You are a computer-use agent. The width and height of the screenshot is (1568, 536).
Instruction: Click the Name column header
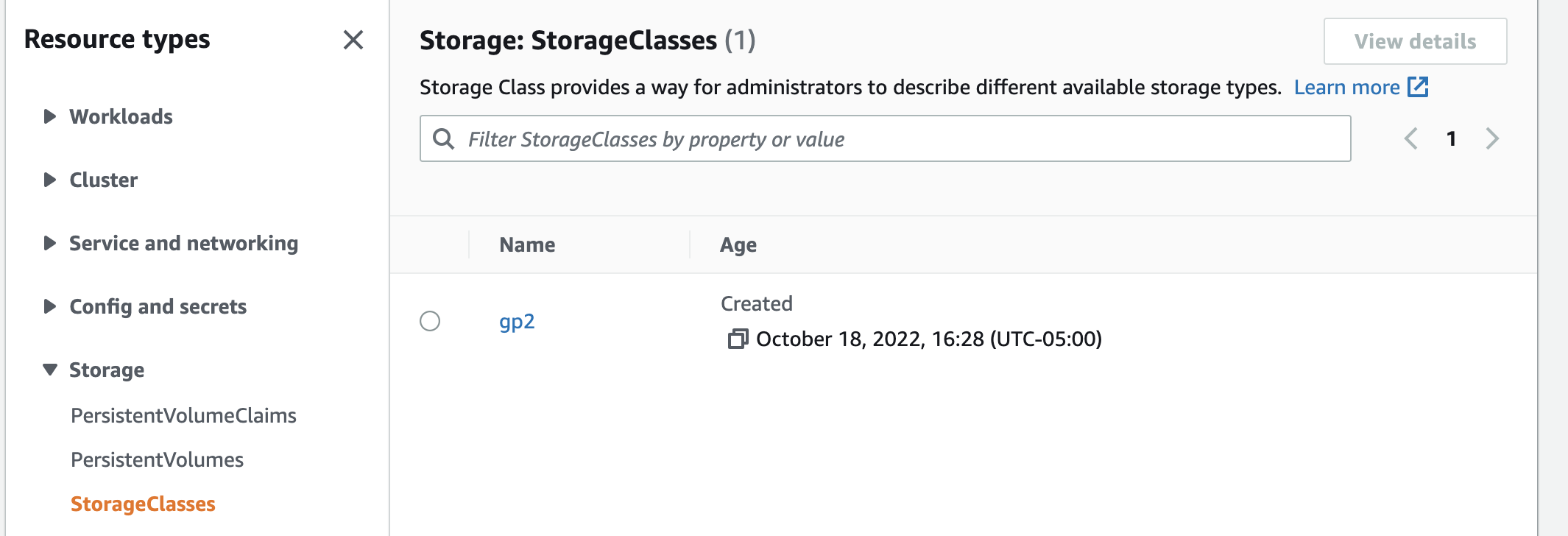(x=527, y=244)
